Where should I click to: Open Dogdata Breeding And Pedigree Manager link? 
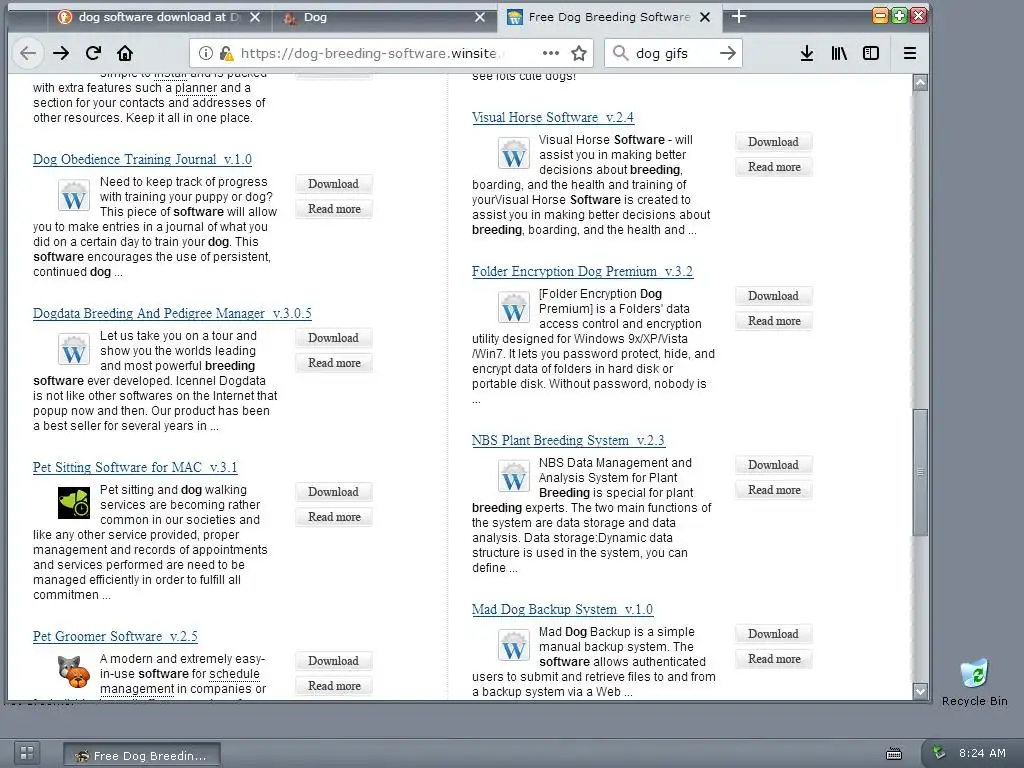click(172, 313)
